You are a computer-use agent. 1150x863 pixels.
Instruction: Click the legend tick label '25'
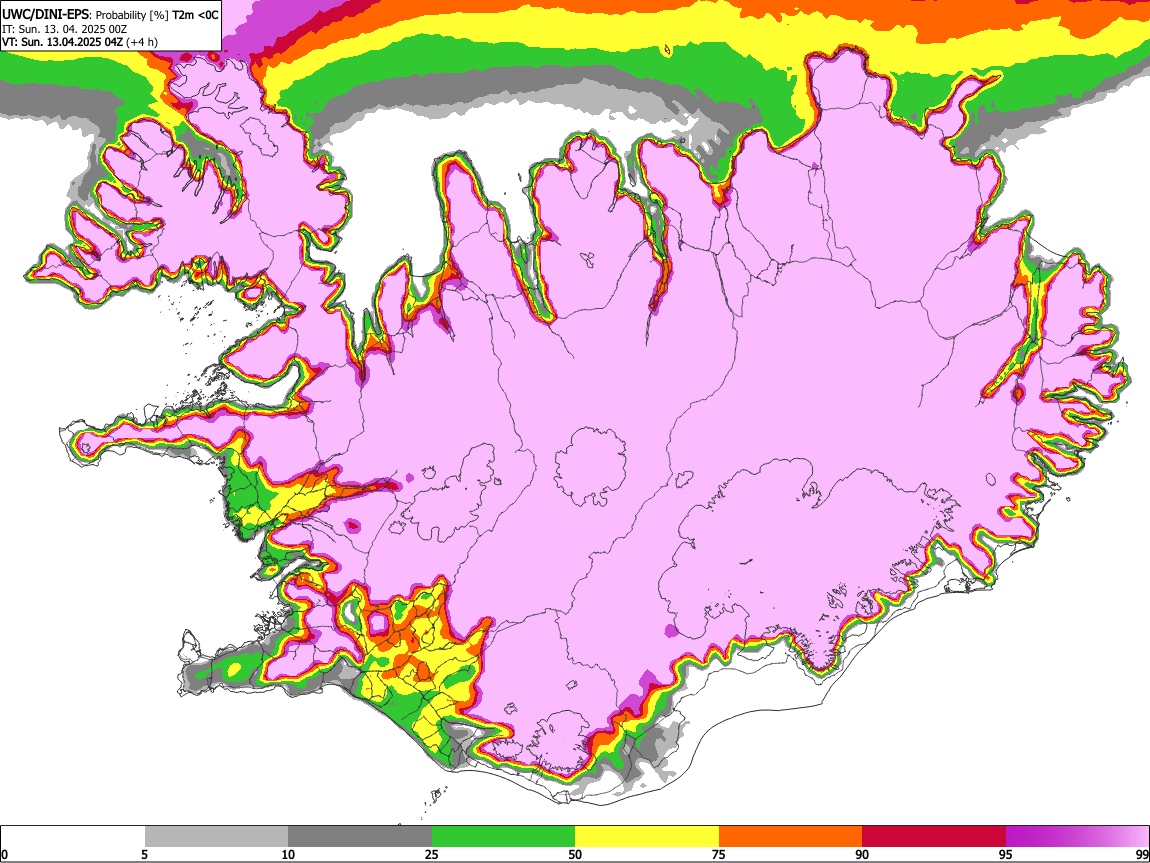432,855
